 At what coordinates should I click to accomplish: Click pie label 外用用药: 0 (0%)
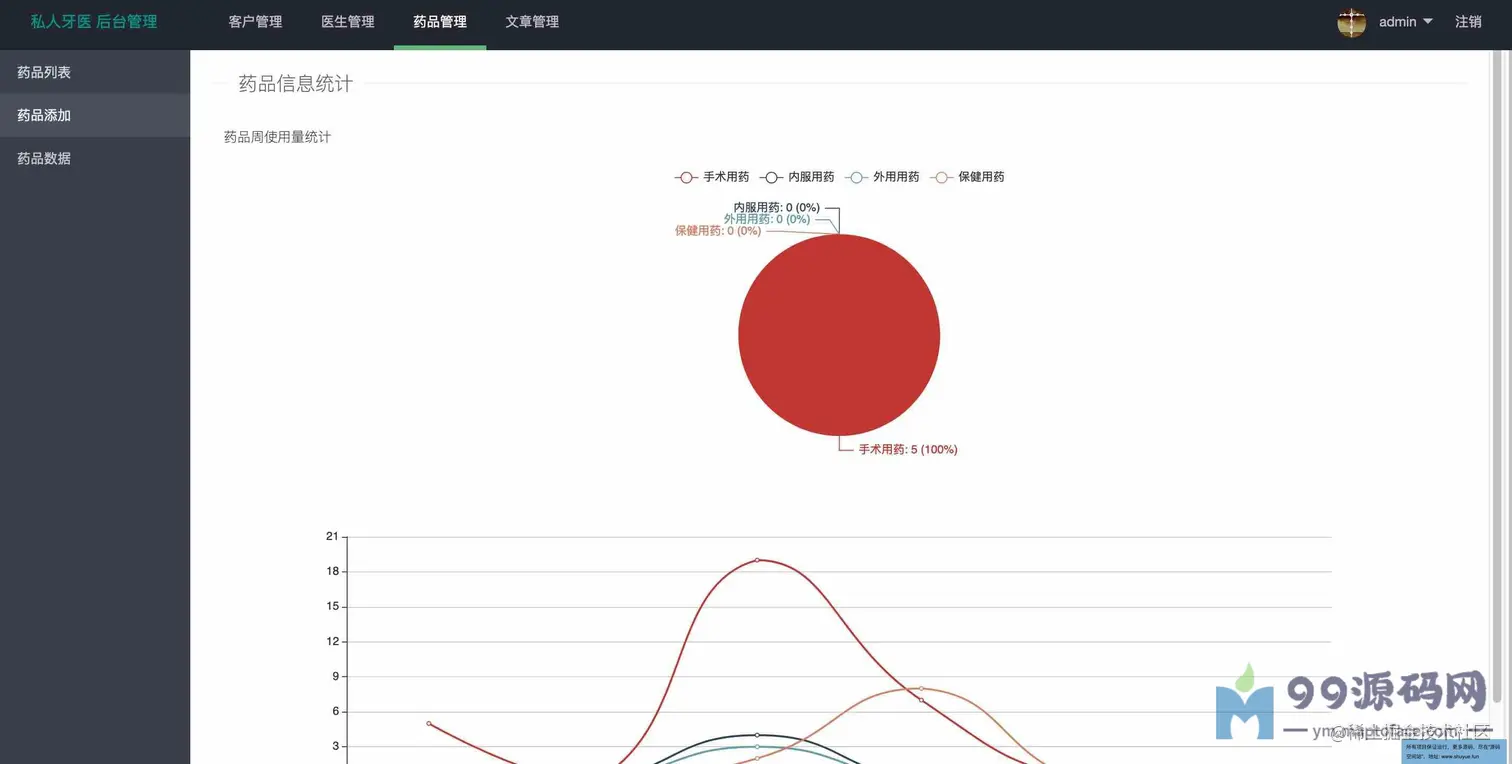tap(767, 219)
